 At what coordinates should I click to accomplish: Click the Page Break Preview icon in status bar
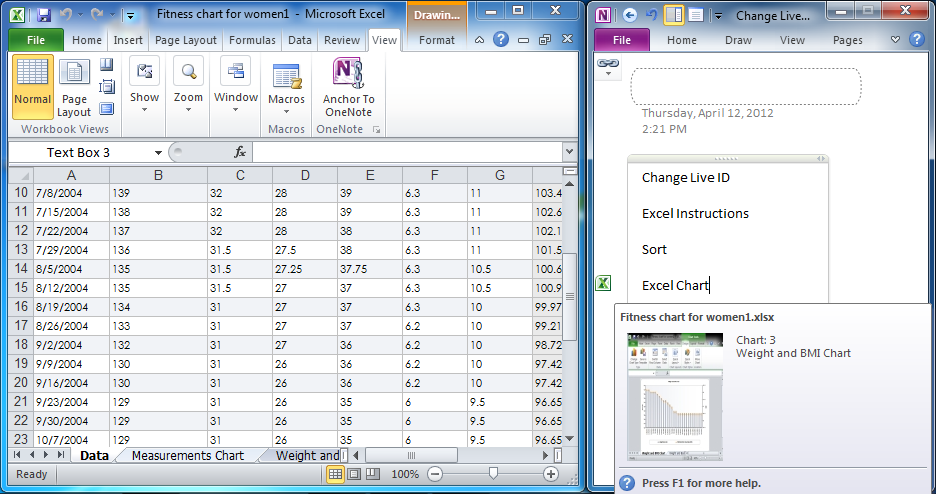pos(372,474)
